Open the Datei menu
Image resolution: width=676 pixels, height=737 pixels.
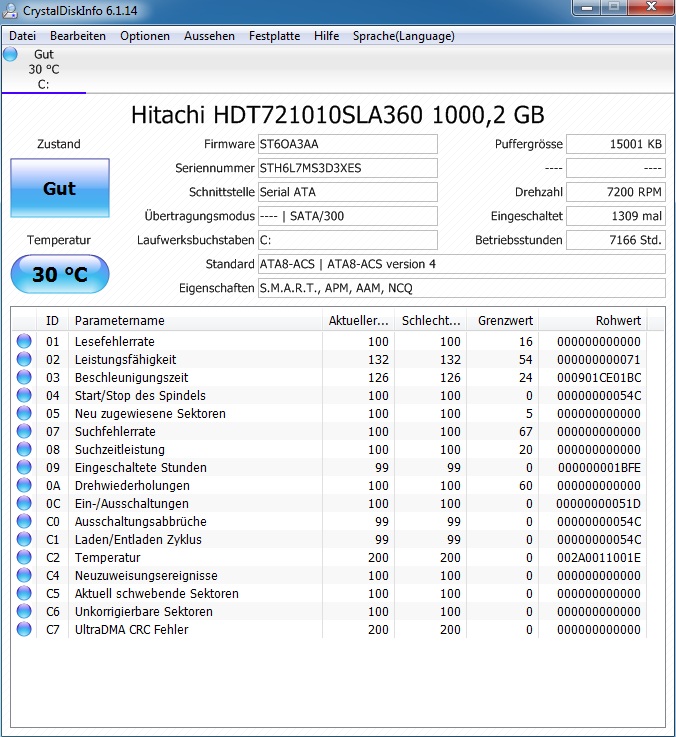tap(22, 36)
